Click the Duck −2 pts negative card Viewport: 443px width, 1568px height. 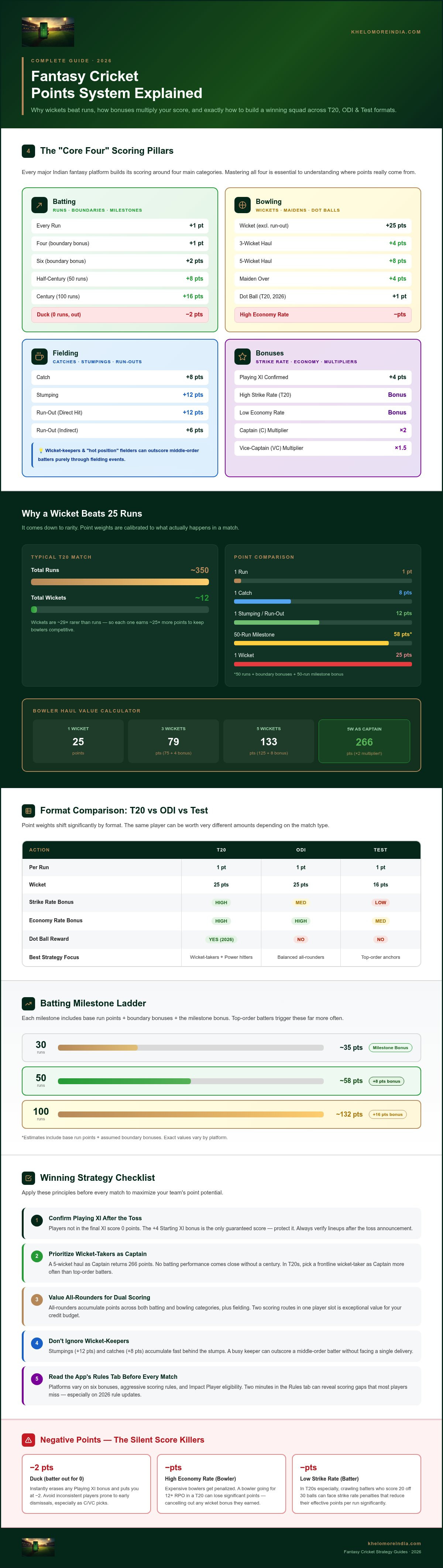coord(86,1484)
